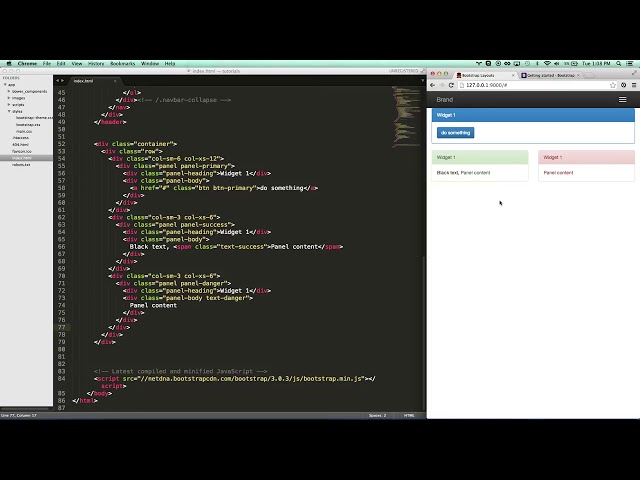Open the tab list dropdown in Sublime
The height and width of the screenshot is (480, 640).
click(422, 80)
